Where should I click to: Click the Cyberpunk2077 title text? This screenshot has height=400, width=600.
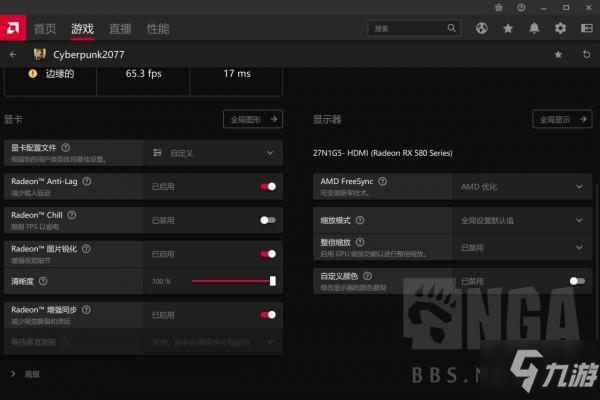[x=89, y=54]
